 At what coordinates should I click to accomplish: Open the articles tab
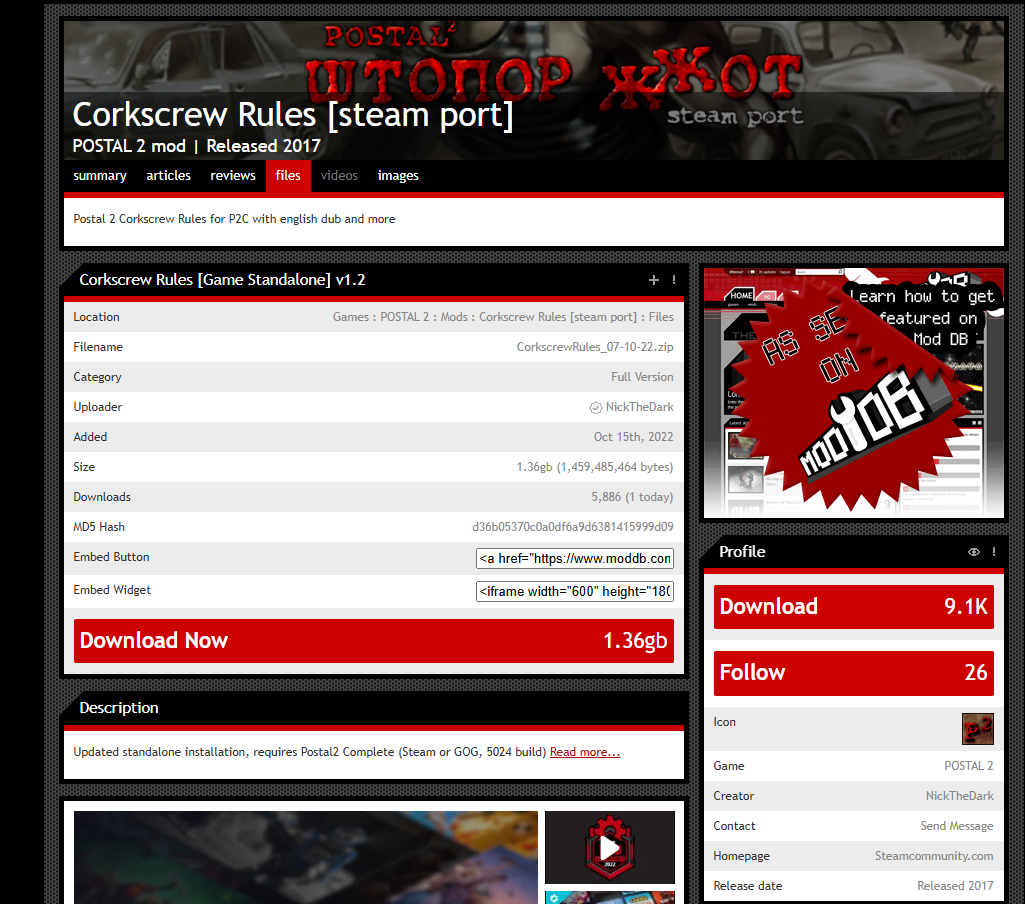(168, 176)
